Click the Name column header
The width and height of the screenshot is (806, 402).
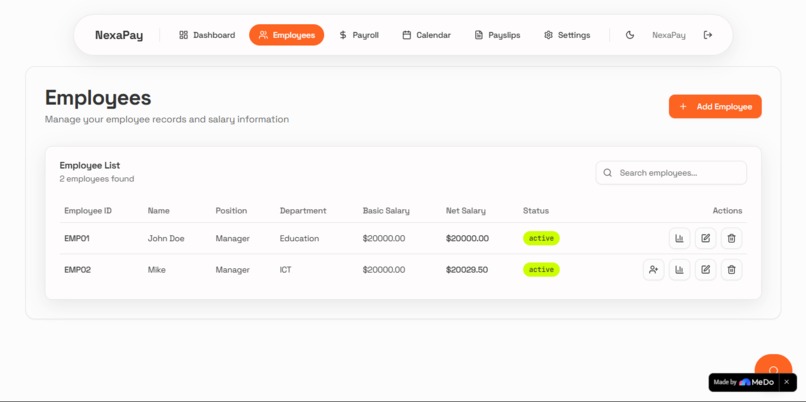coord(158,211)
